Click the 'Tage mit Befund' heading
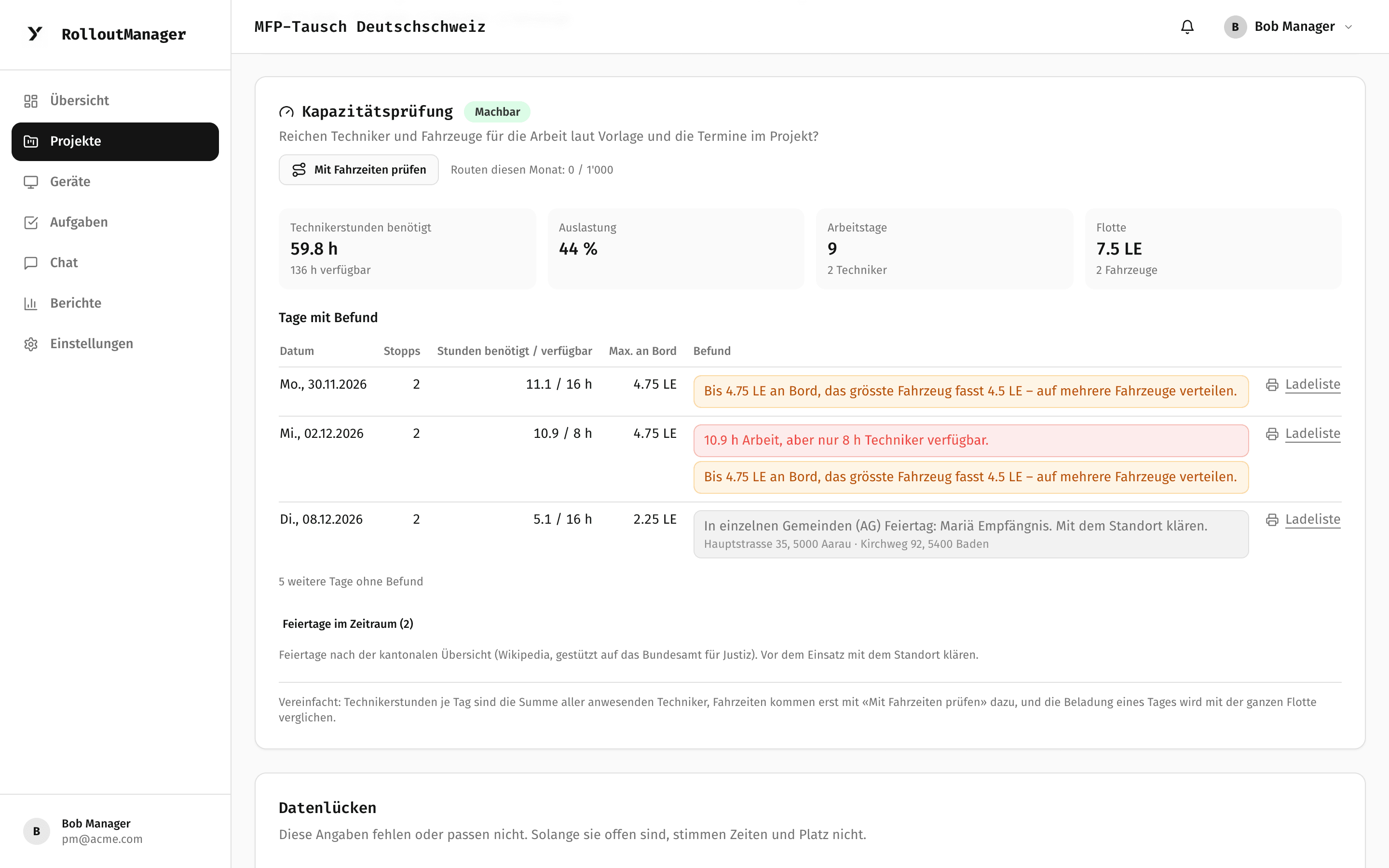 pos(328,318)
